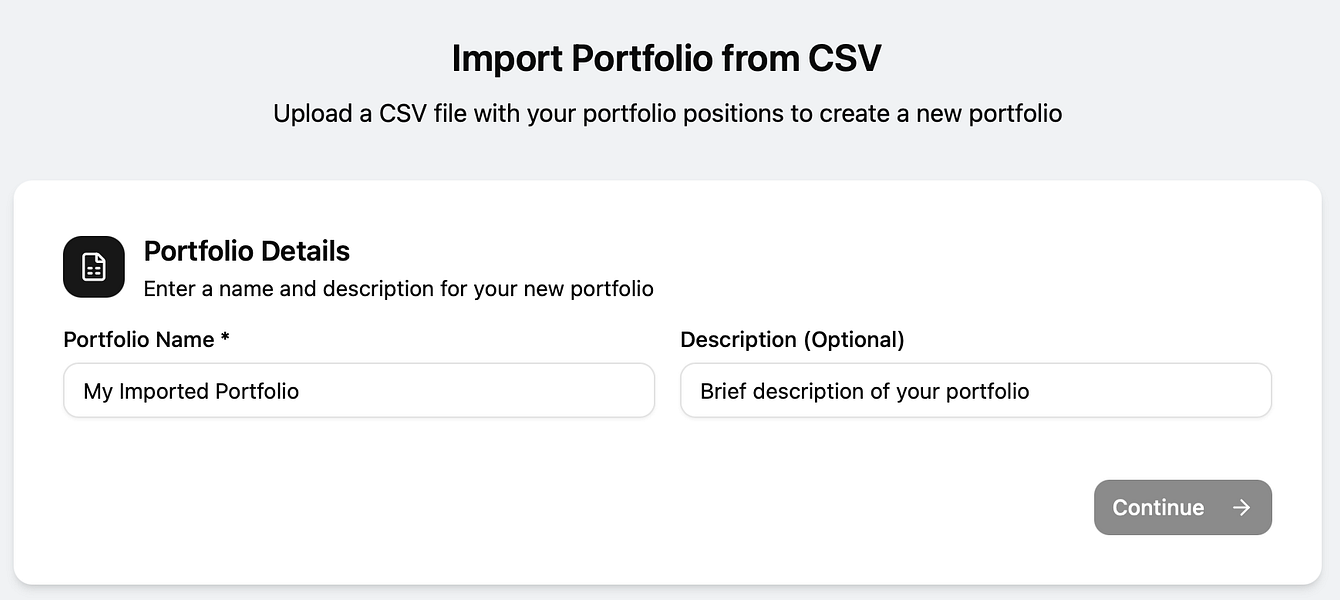Screen dimensions: 1340x600
Task: Click the spreadsheet file icon beside Portfolio Details
Action: 94,267
